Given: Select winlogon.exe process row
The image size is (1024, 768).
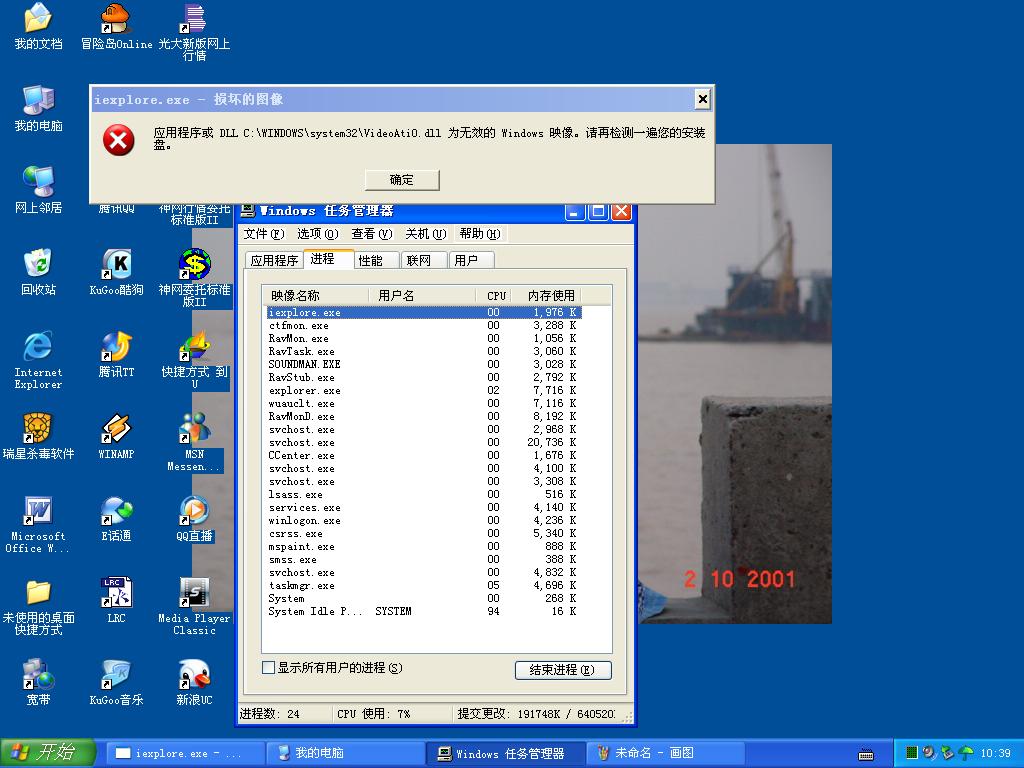Looking at the screenshot, I should click(x=423, y=520).
